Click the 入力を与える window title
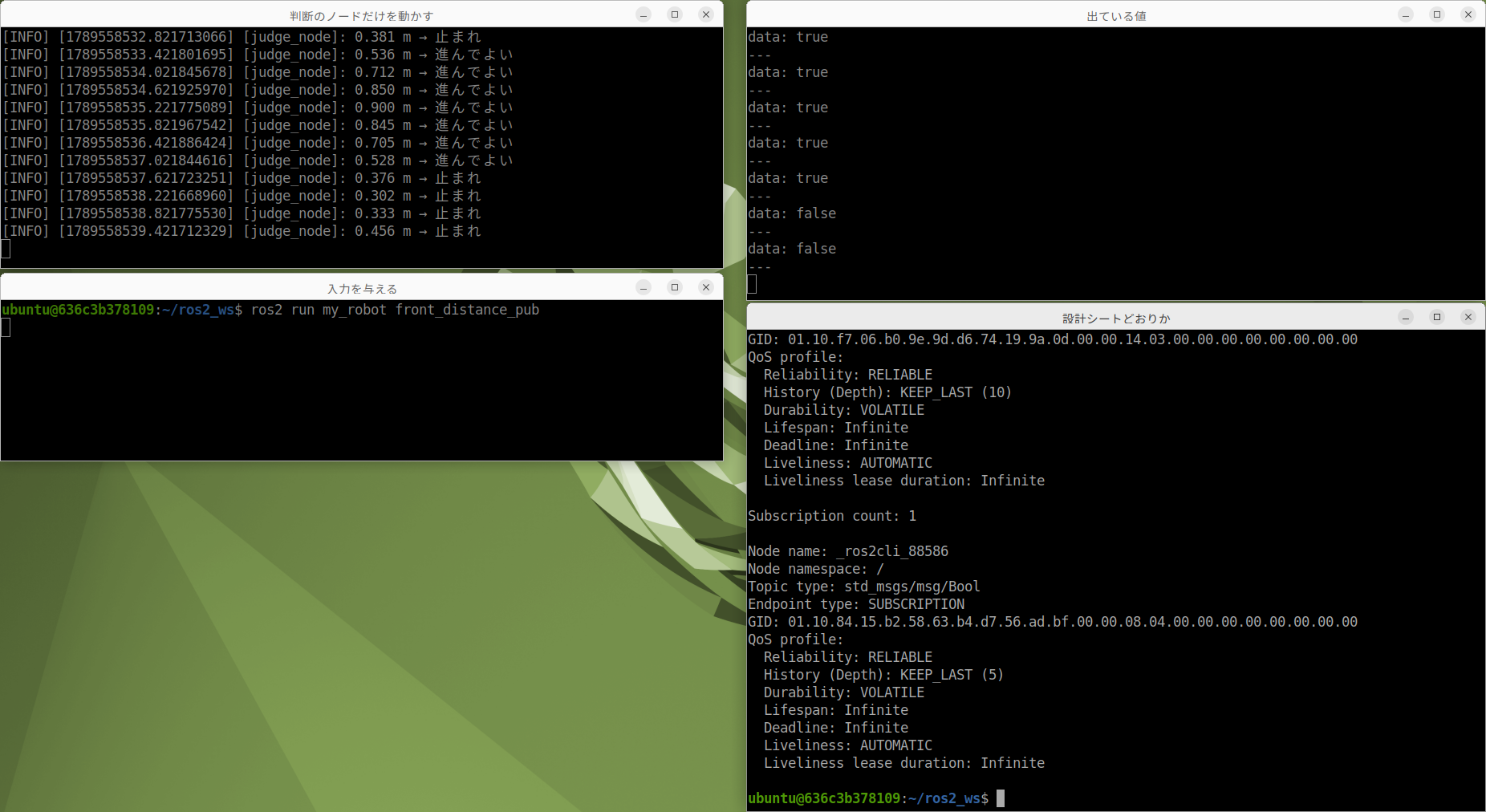The width and height of the screenshot is (1486, 812). coord(362,289)
